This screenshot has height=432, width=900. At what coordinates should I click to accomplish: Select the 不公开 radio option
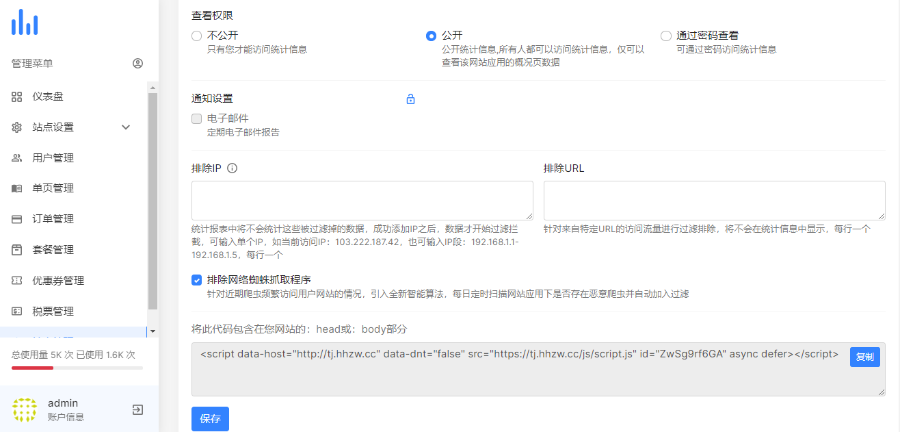(197, 36)
